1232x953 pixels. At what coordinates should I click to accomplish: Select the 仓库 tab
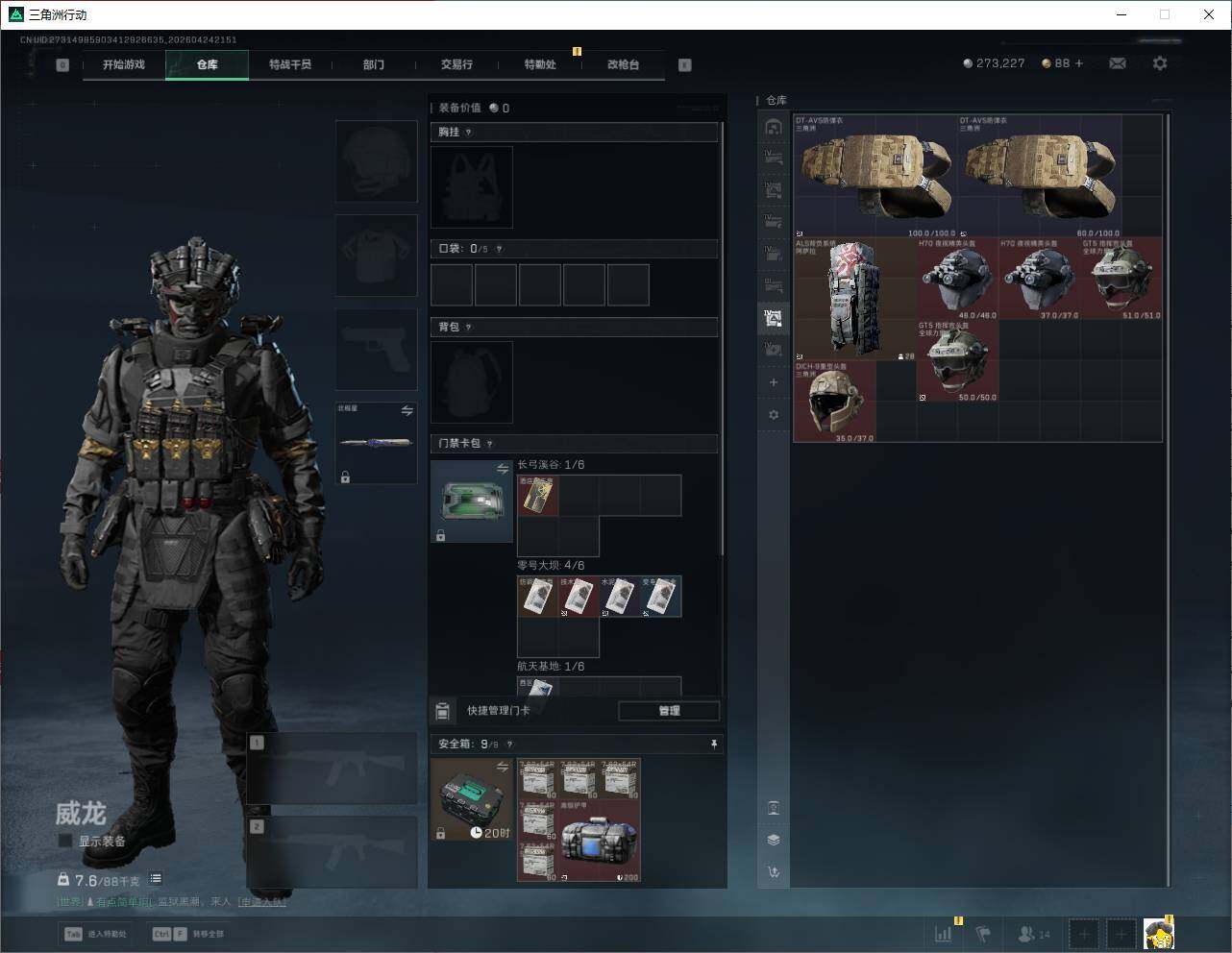[208, 64]
